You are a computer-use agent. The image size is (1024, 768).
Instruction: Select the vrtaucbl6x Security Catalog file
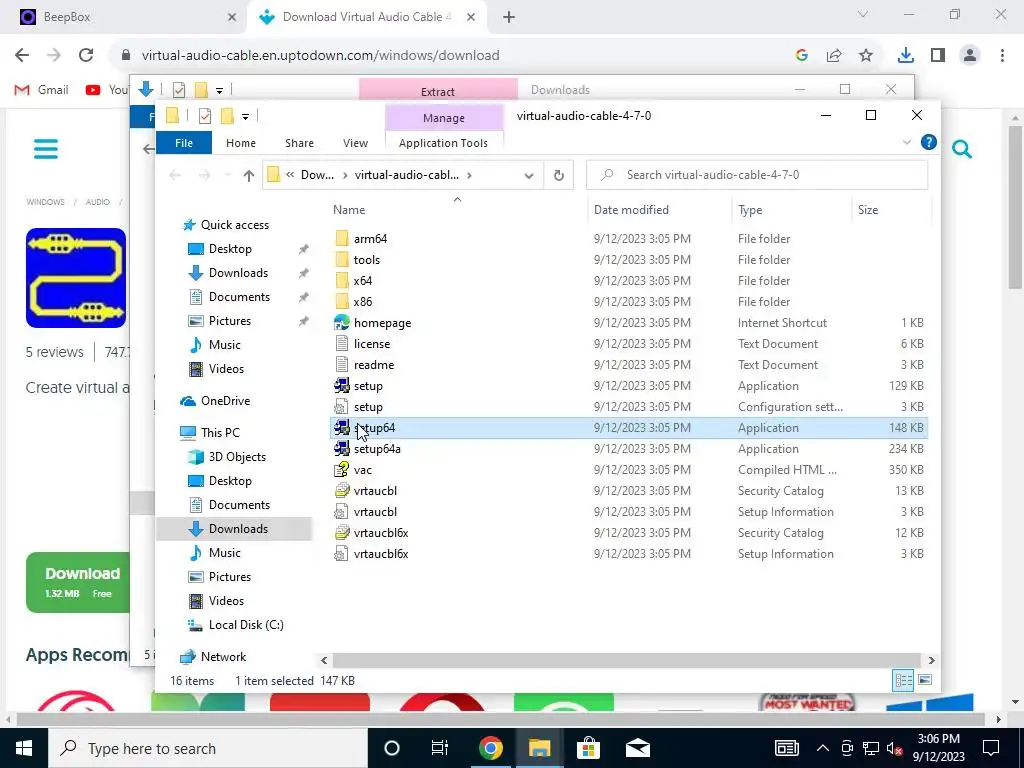(381, 532)
